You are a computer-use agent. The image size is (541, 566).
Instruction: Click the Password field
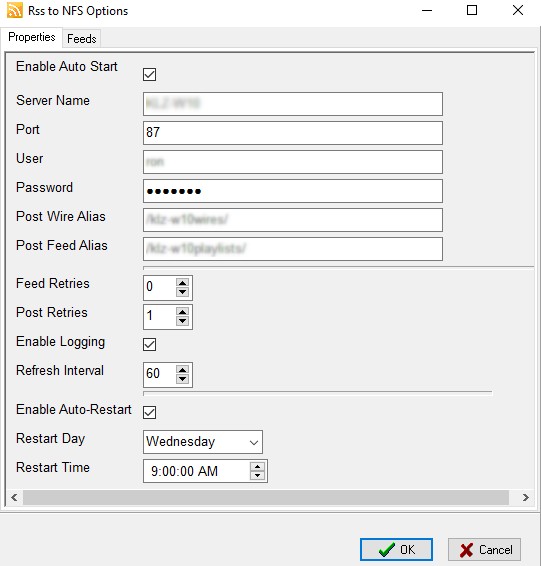coord(293,191)
